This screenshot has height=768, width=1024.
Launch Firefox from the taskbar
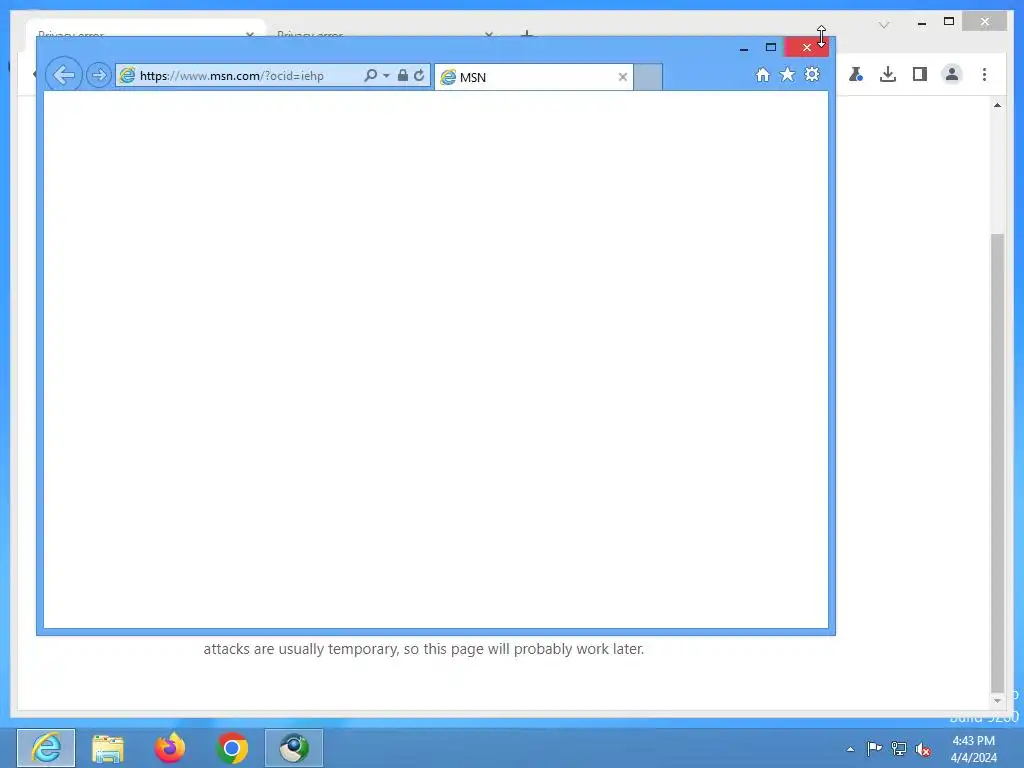(x=170, y=748)
